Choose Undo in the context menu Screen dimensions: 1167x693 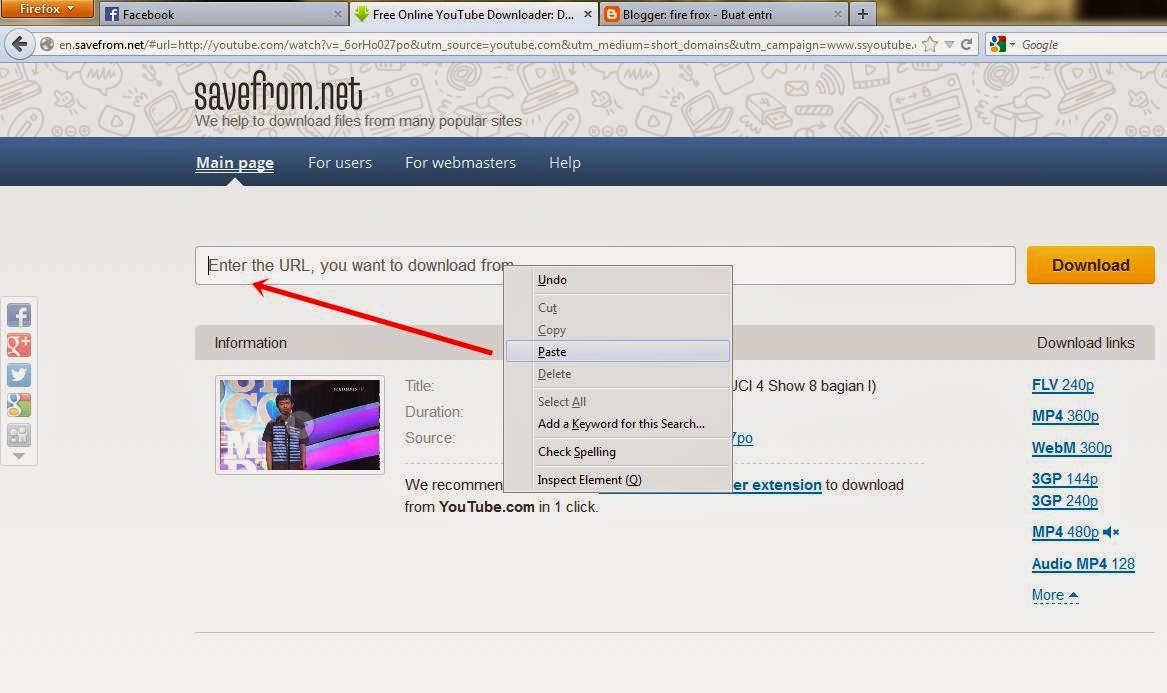click(618, 280)
